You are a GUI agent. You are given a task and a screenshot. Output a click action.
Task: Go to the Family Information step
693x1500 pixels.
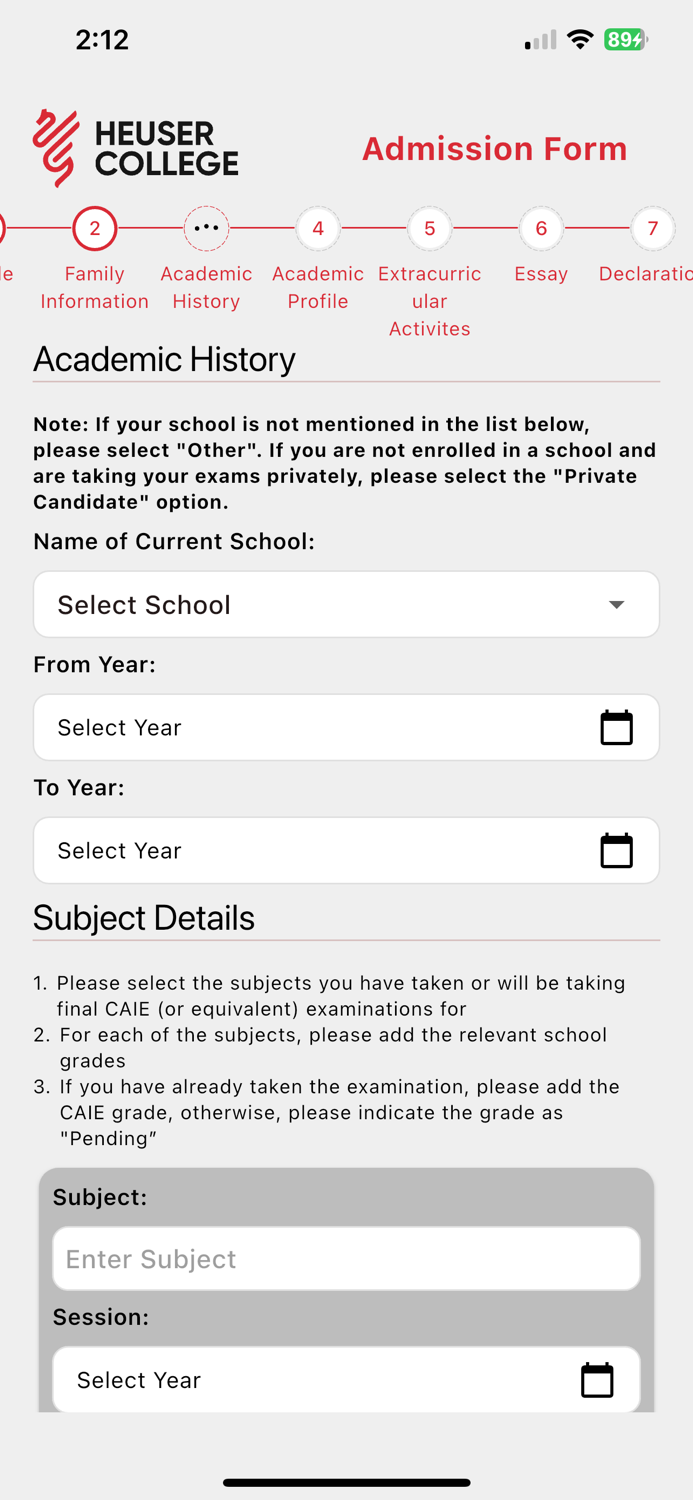click(94, 228)
